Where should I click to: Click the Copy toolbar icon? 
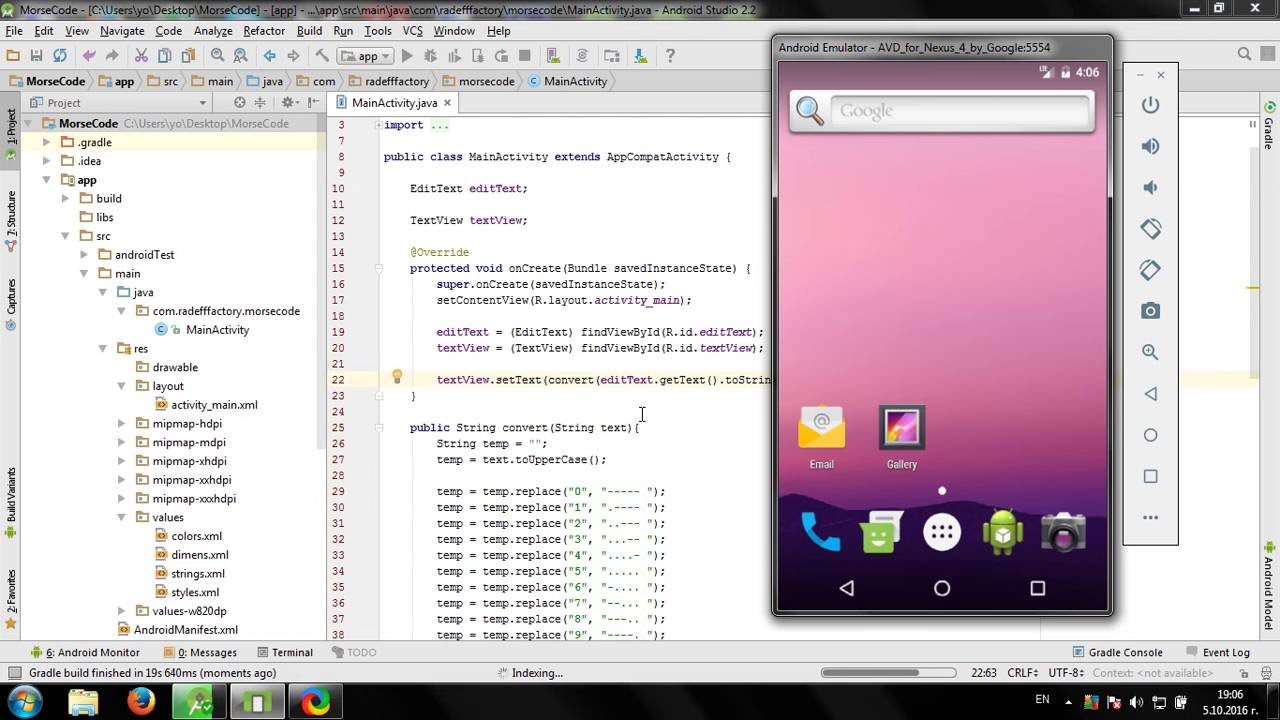pos(164,56)
